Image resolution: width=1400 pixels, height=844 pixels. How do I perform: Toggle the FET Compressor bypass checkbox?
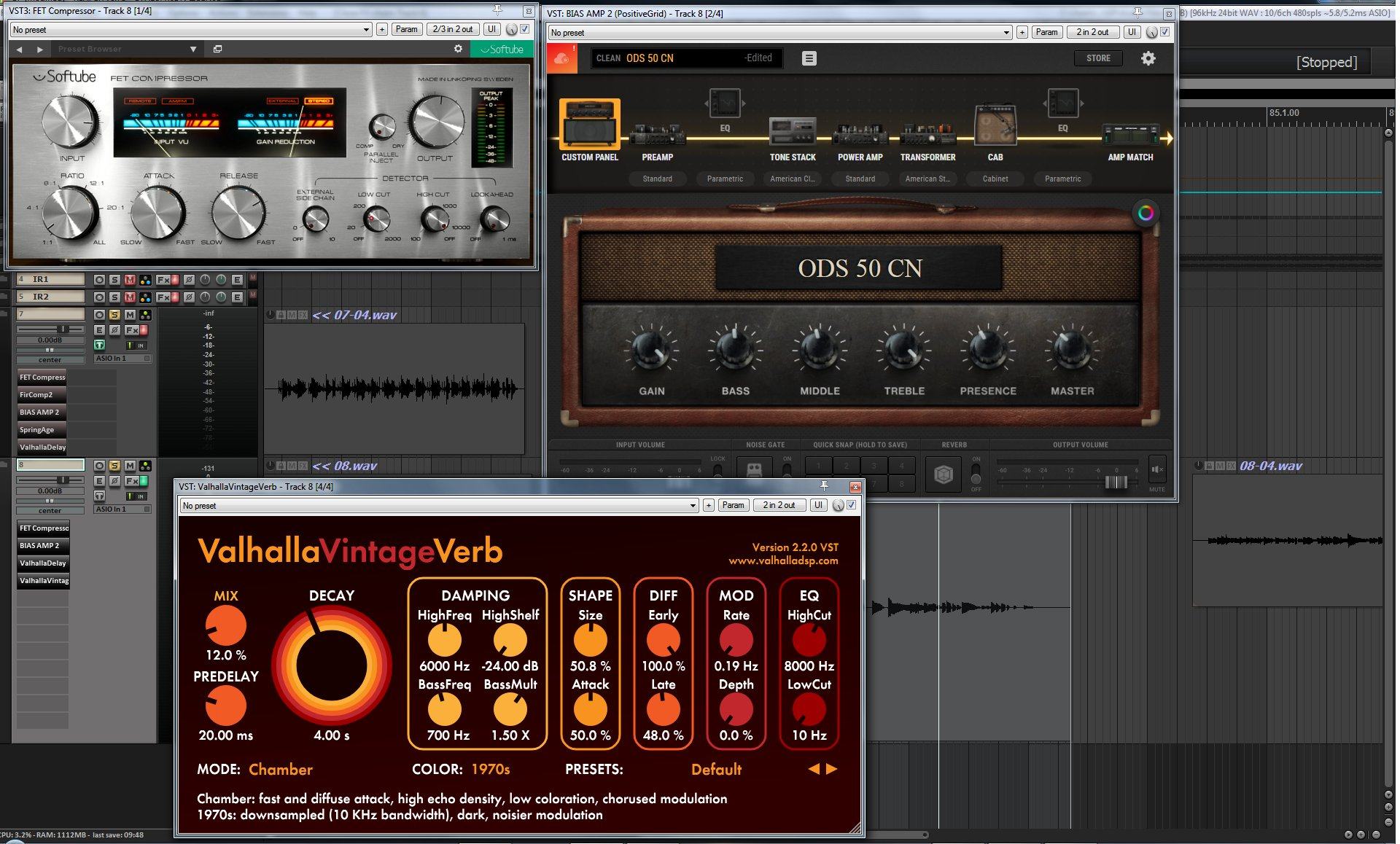(525, 29)
